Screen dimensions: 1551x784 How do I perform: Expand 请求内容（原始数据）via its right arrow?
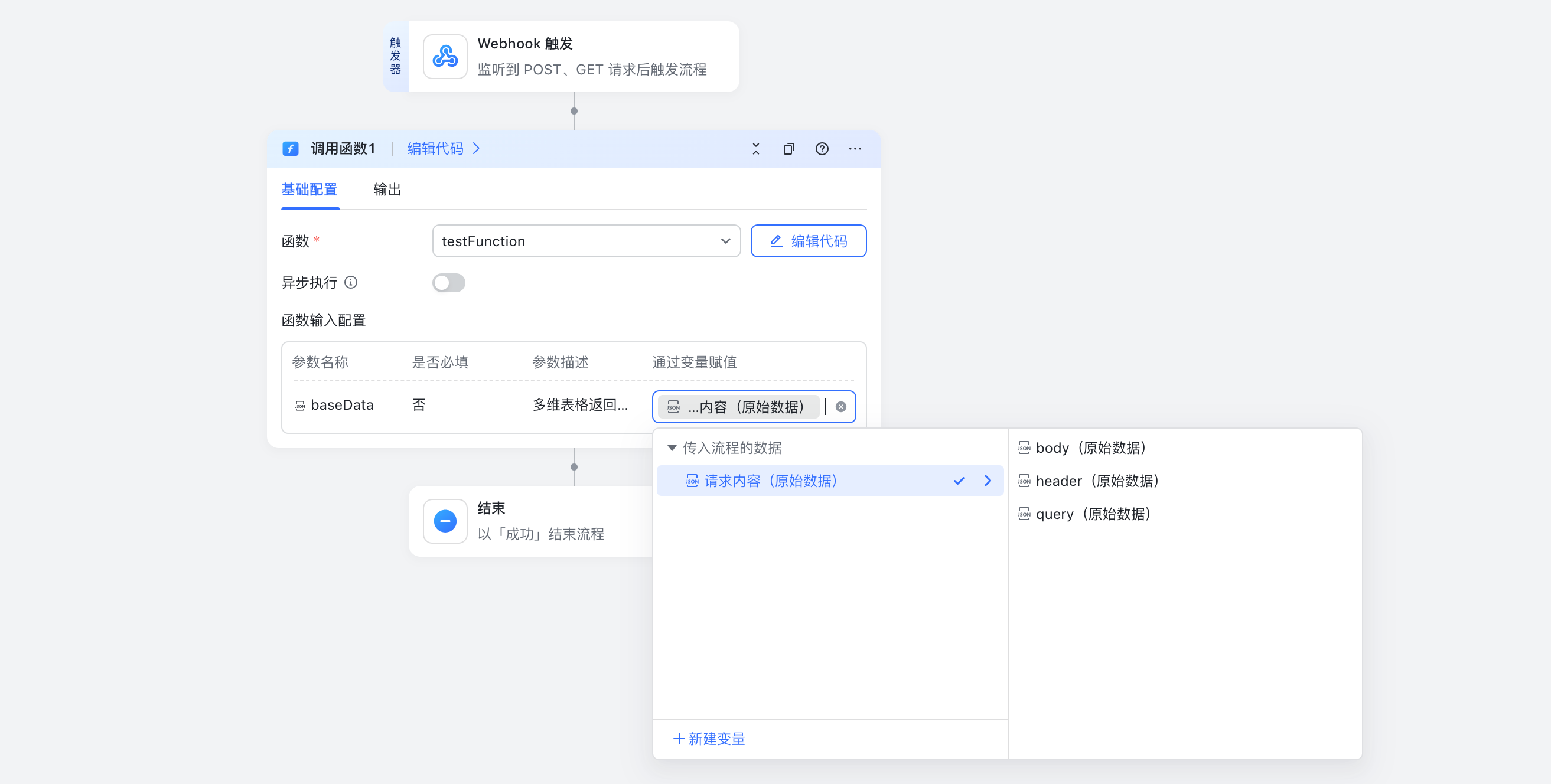click(x=988, y=481)
